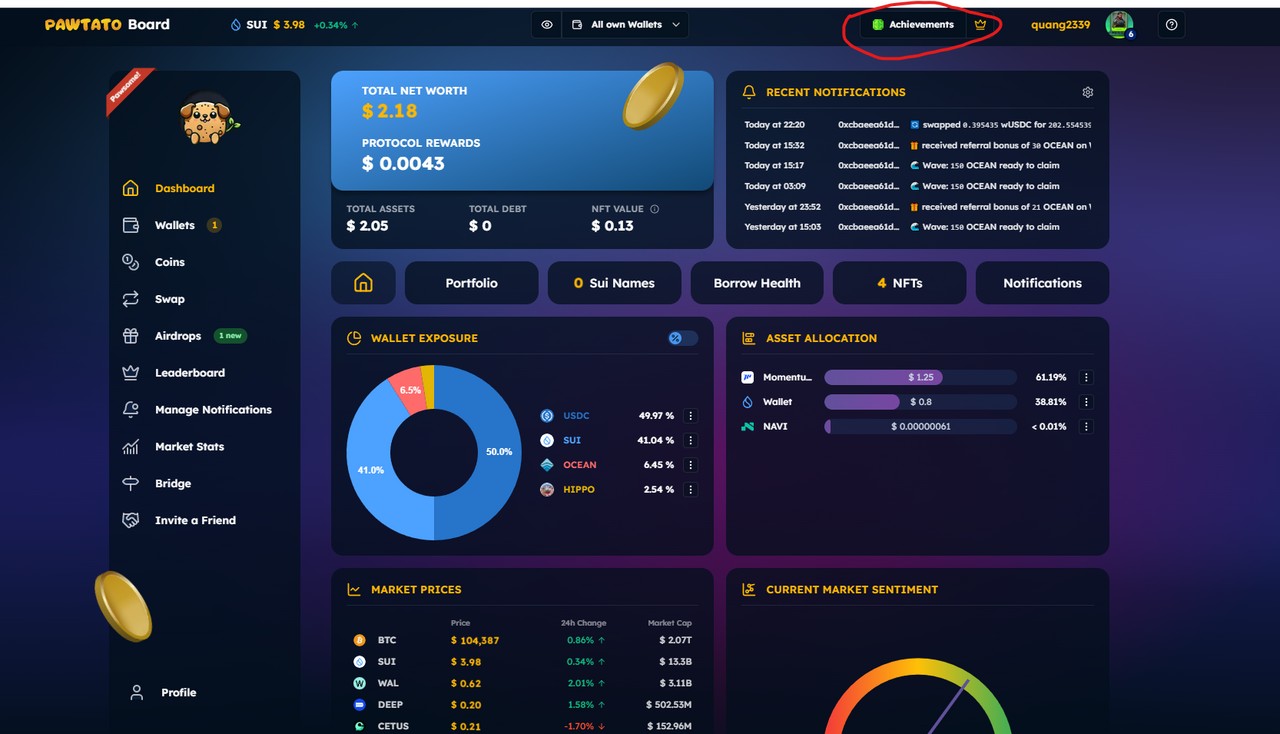Click Invite a Friend
The image size is (1280, 734).
point(195,521)
